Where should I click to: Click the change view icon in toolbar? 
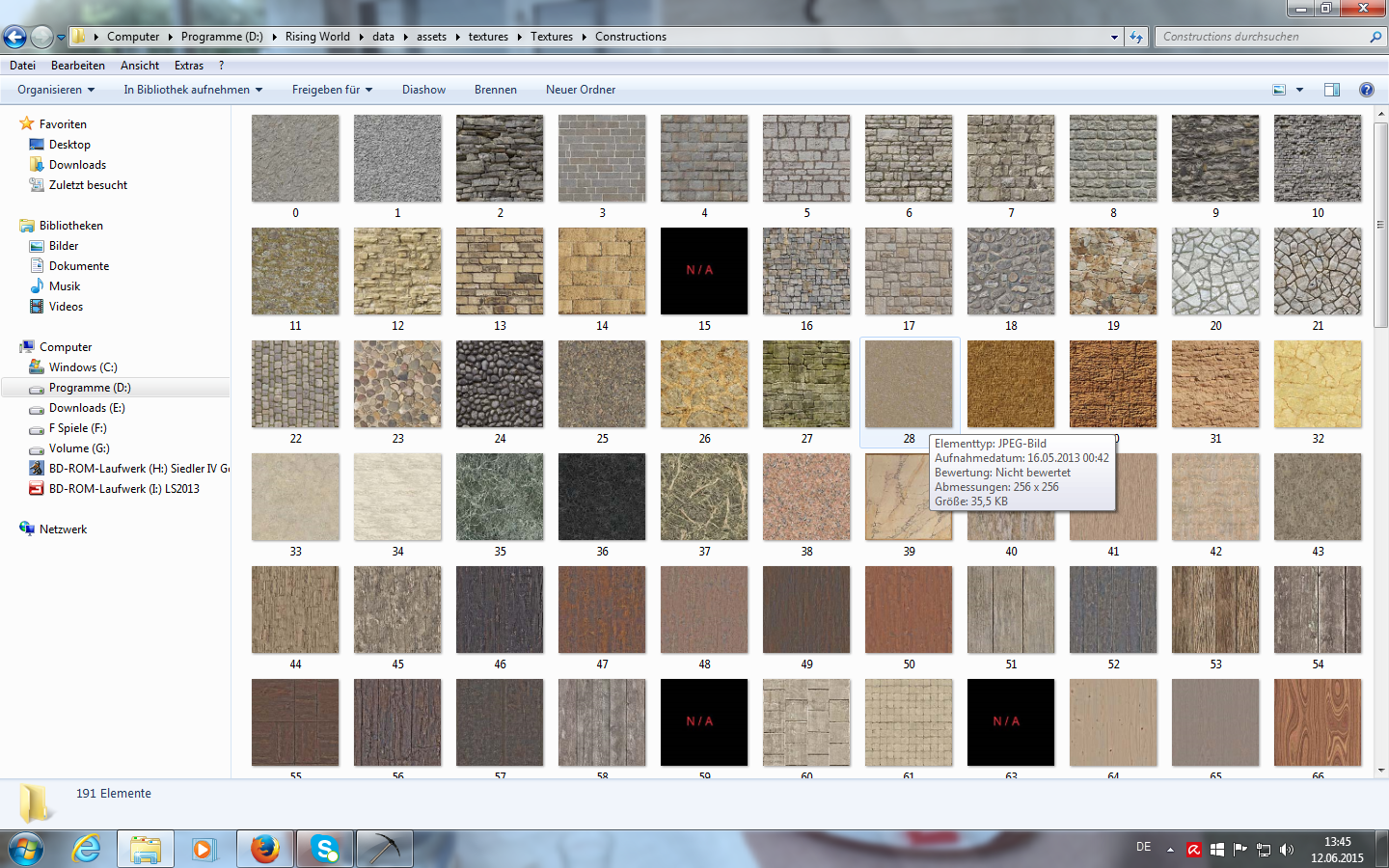coord(1279,90)
